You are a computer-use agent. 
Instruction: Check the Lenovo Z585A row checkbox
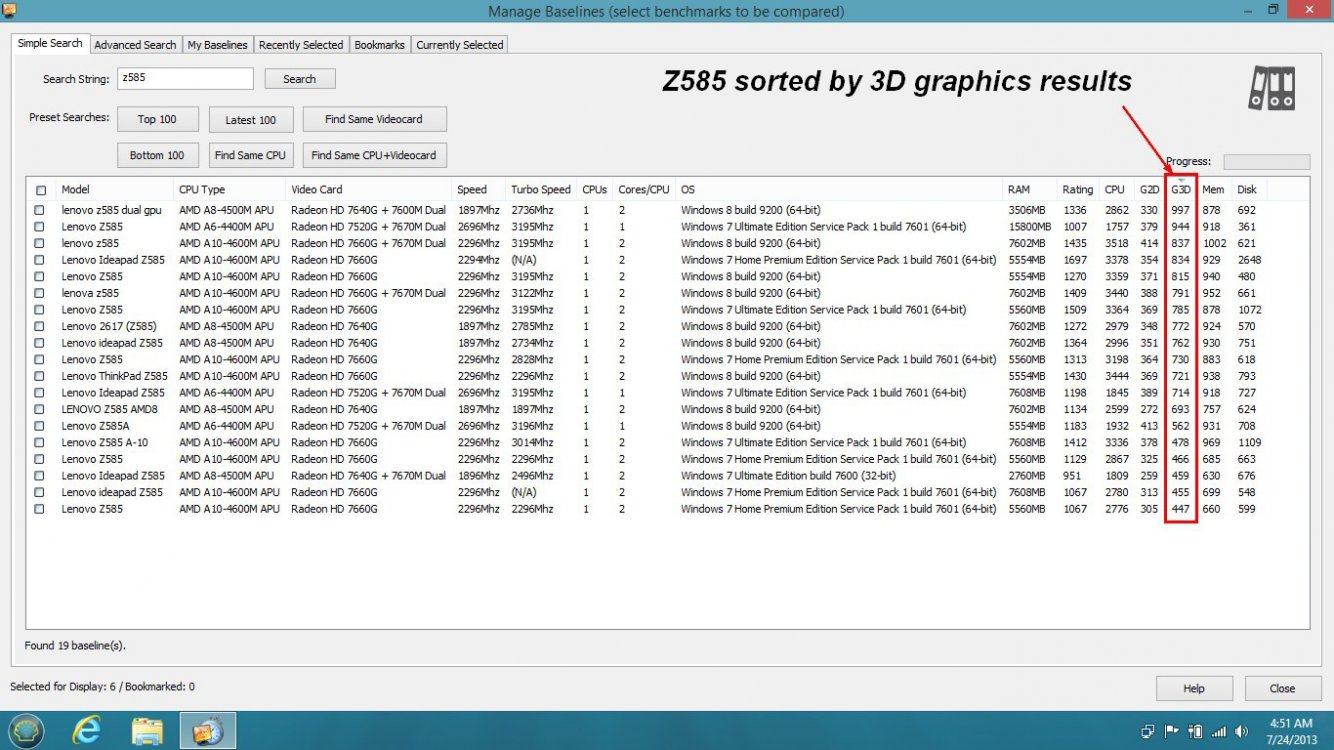(x=39, y=426)
